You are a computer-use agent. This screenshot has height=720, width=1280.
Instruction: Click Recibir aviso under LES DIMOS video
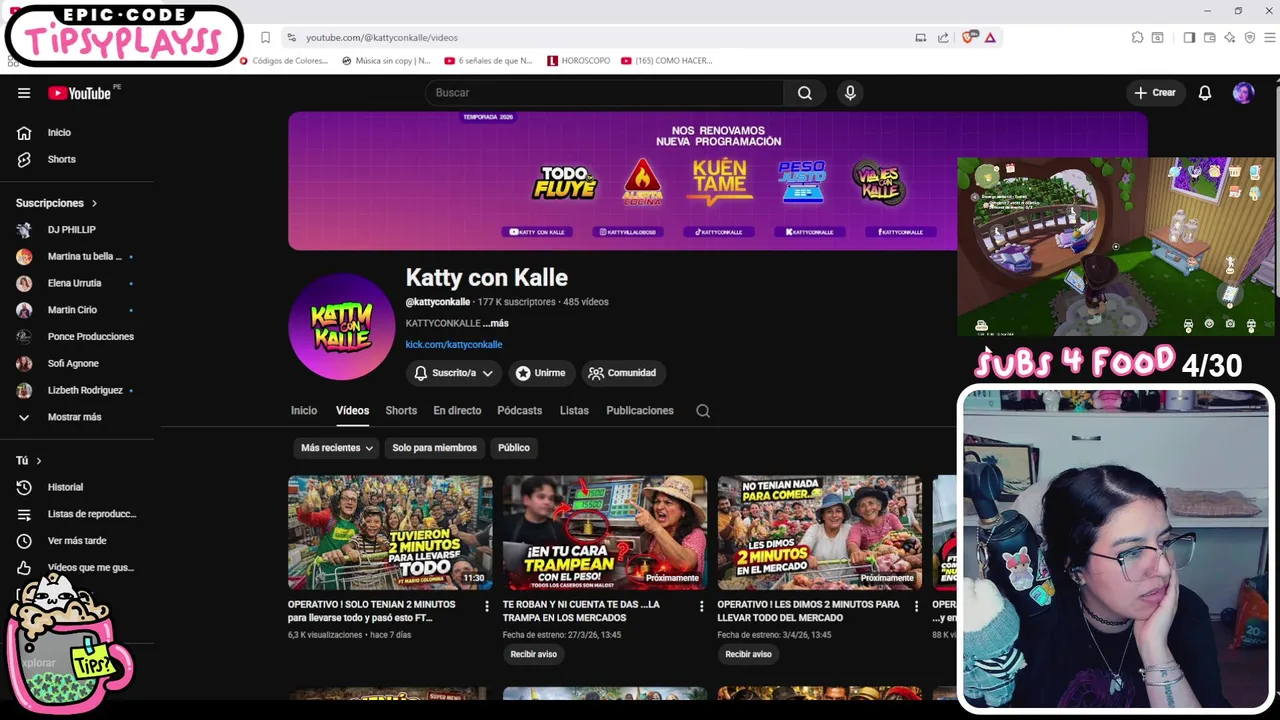748,655
